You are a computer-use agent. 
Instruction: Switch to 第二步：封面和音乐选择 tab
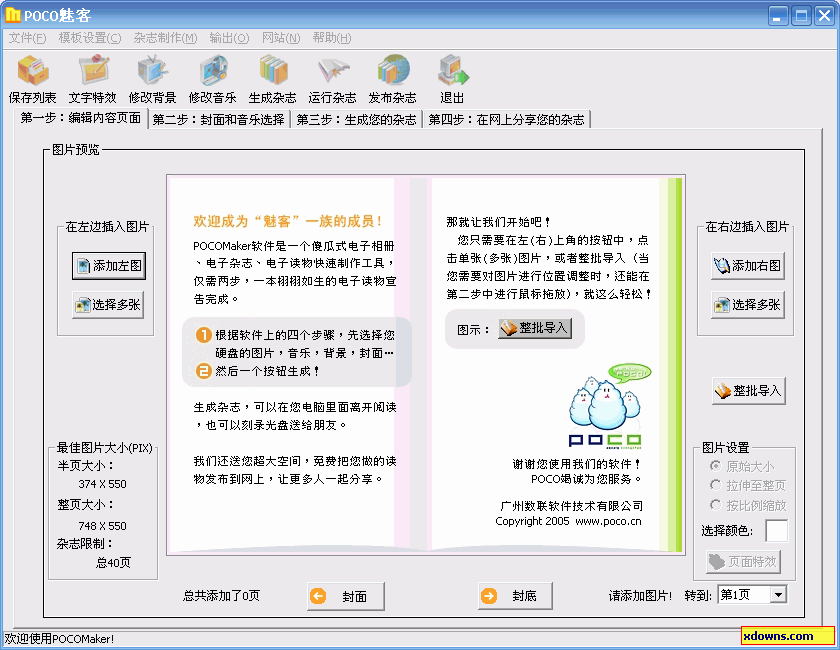click(219, 119)
